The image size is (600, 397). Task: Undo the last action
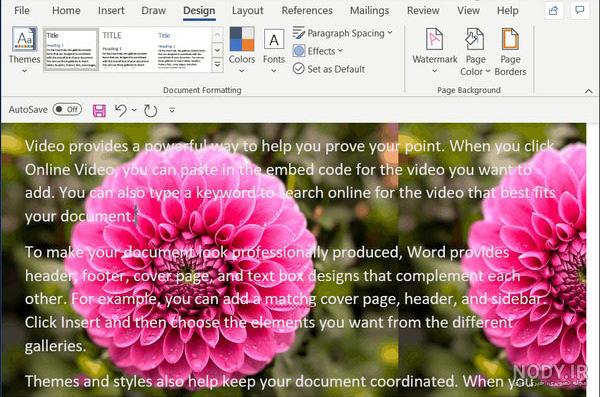[x=121, y=111]
